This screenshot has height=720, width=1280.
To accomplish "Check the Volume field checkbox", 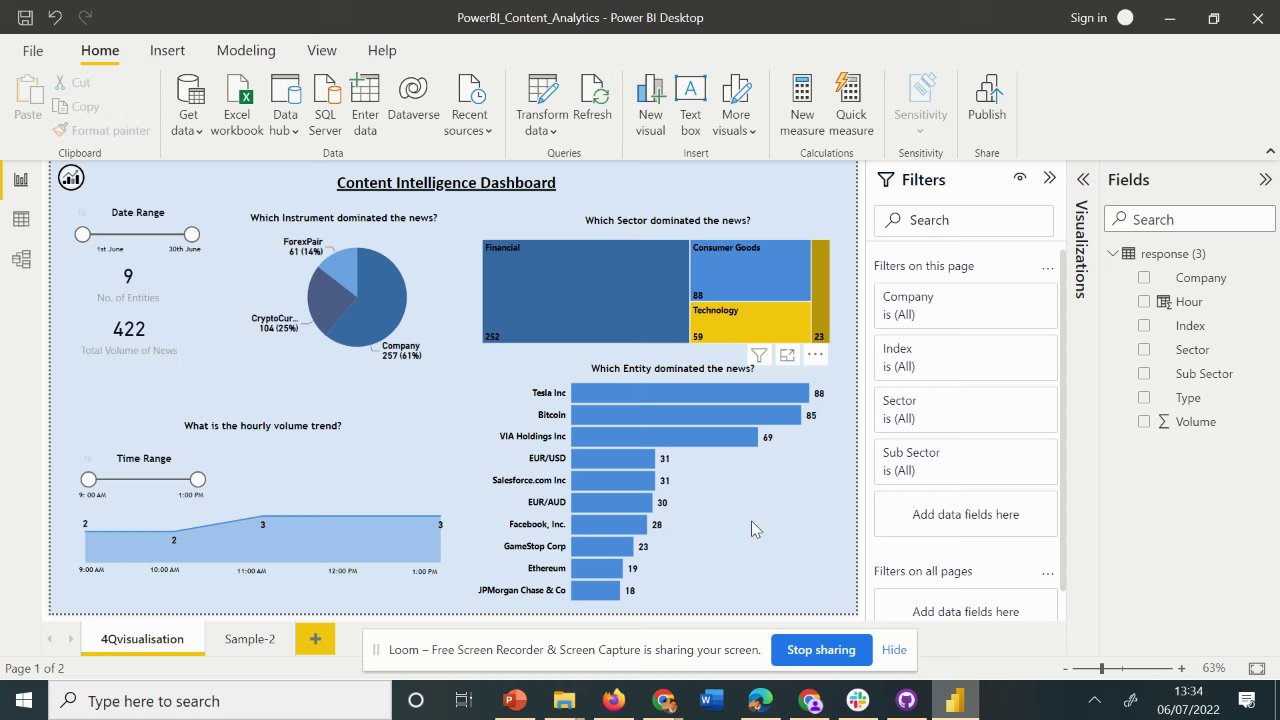I will pos(1144,422).
